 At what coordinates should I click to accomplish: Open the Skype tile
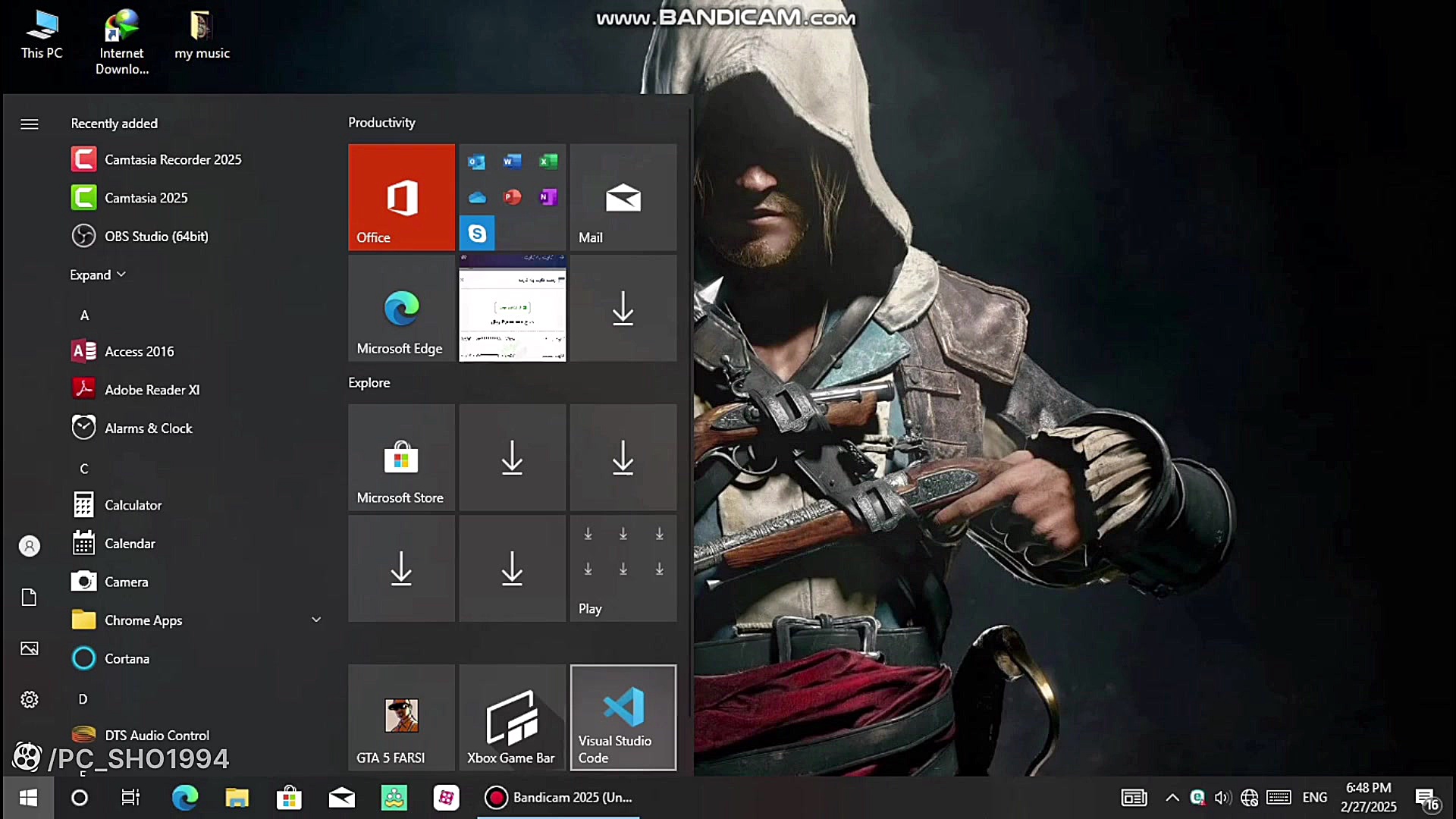click(477, 233)
